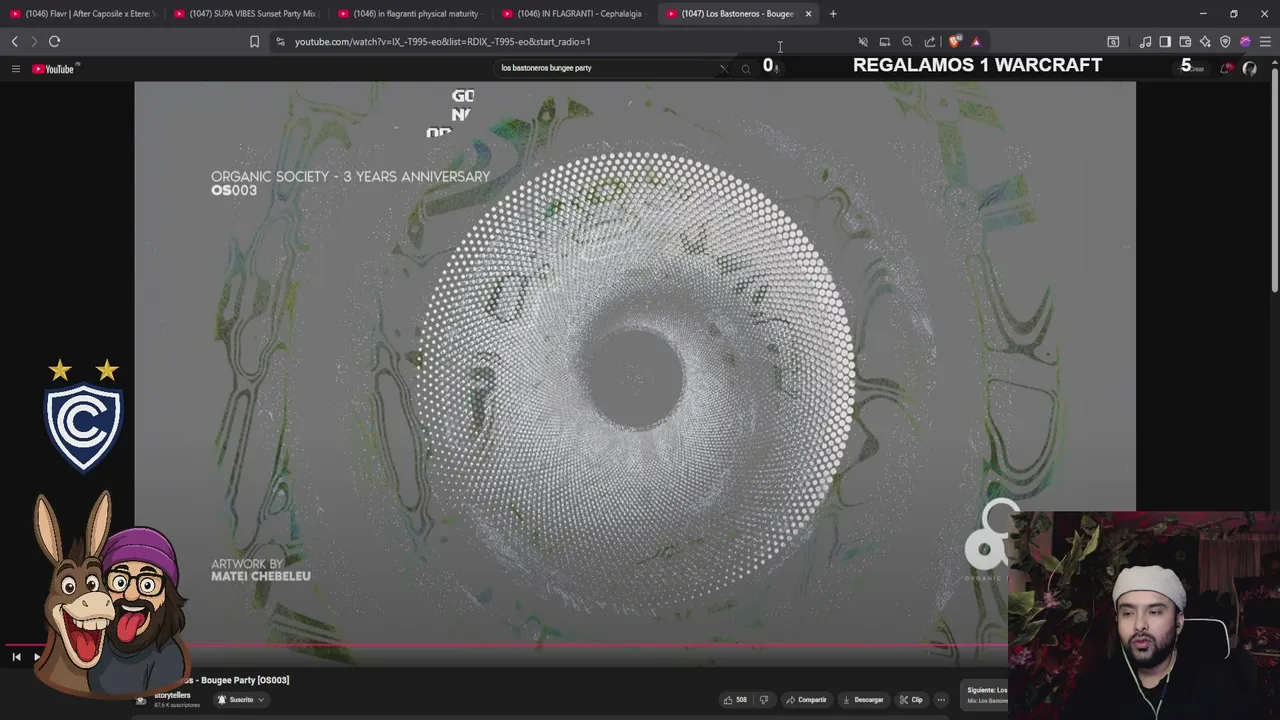
Task: Open the Brave playlist music note icon
Action: 1145,41
